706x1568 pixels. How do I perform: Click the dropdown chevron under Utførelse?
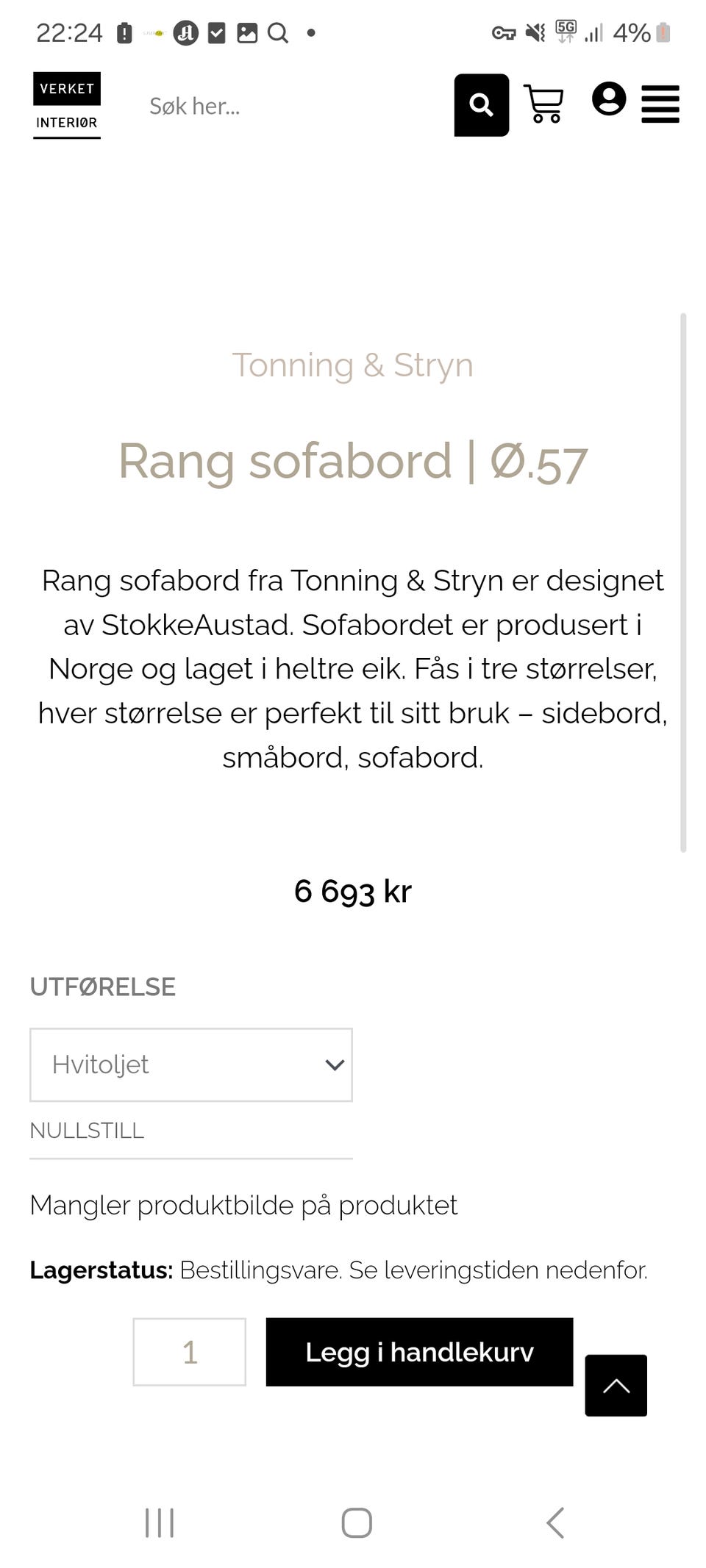click(335, 1064)
